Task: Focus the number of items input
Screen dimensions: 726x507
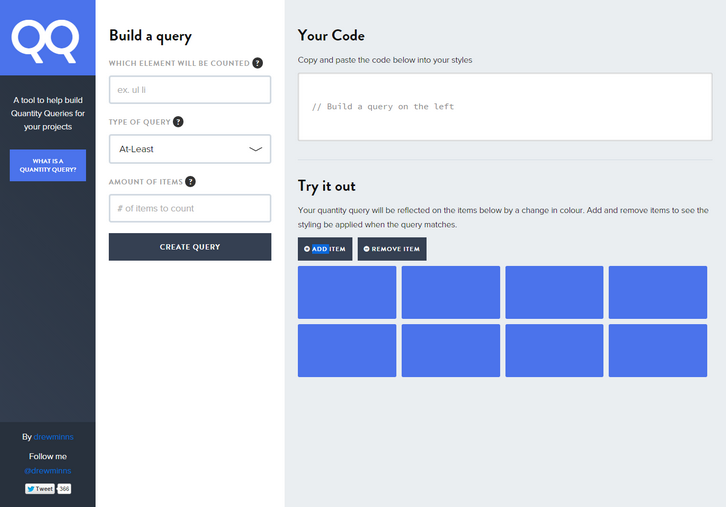Action: tap(189, 208)
